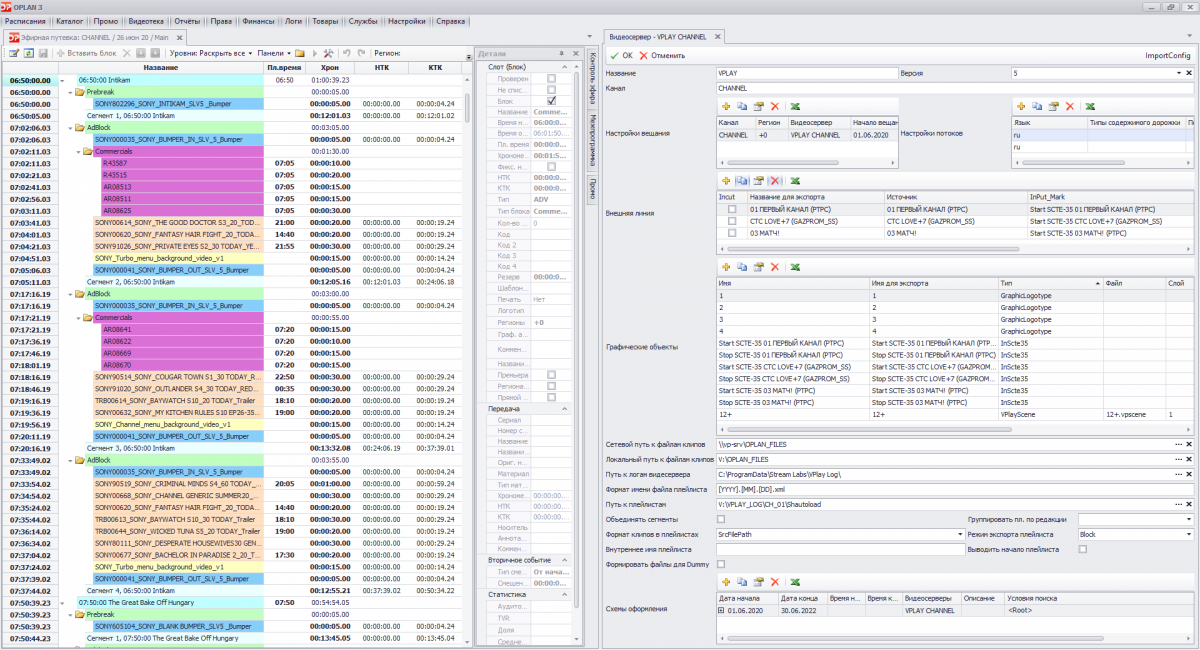Enable the Объединять сегменты checkbox
1200x650 pixels.
point(722,520)
